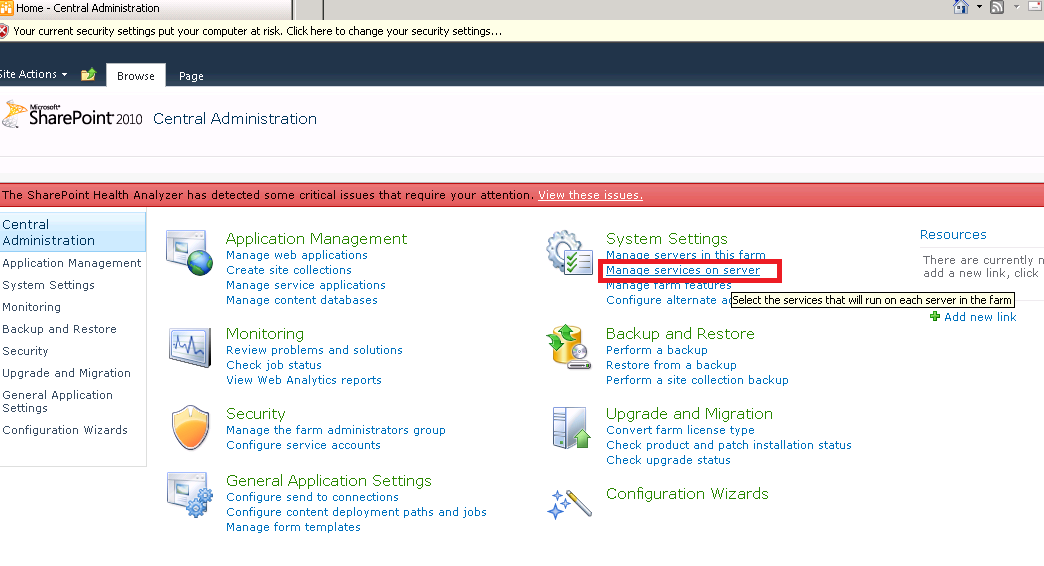
Task: Open a new blank browser tab
Action: [x=309, y=9]
